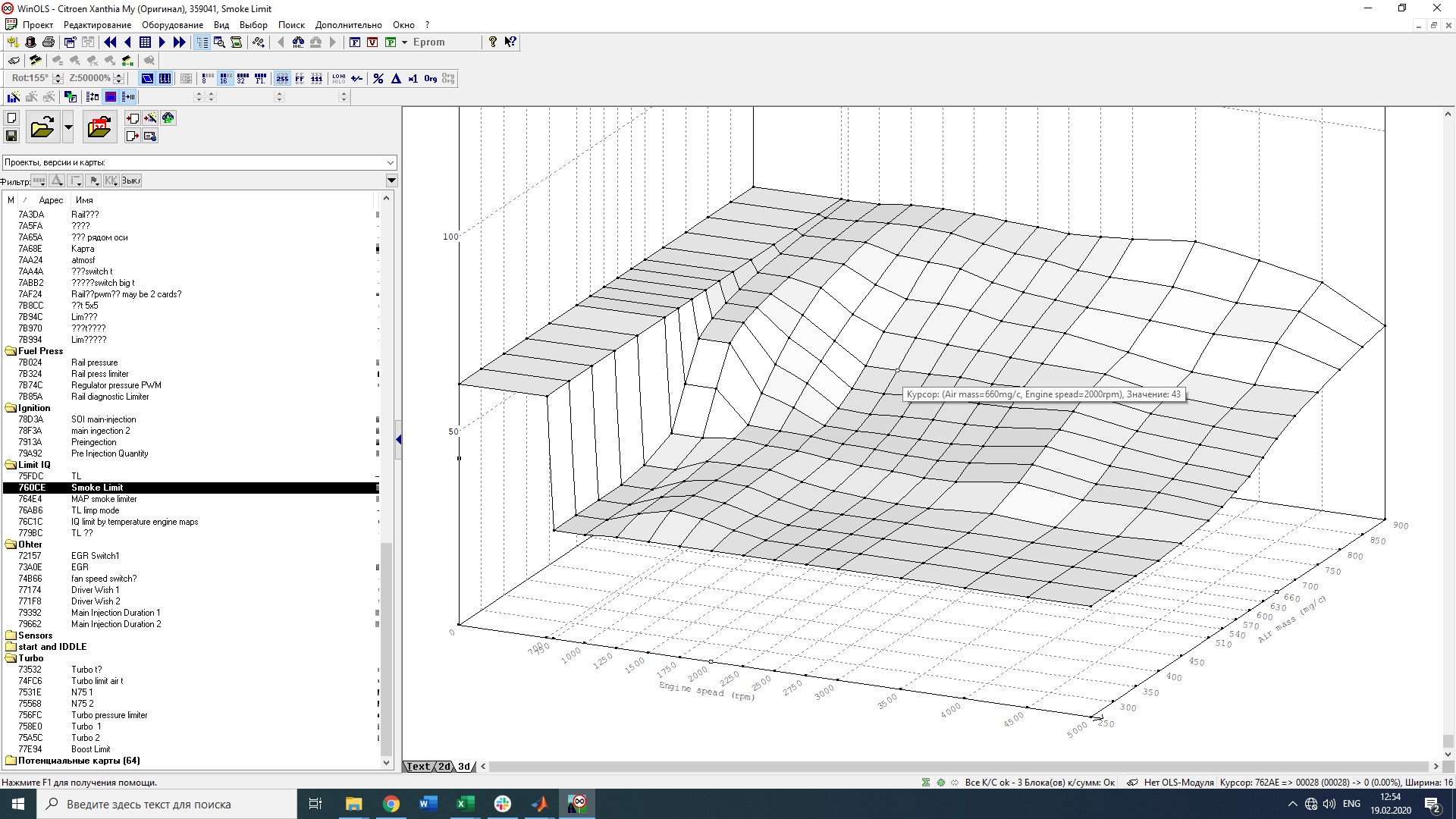
Task: Expand the start and IDDLE folder
Action: 11,647
